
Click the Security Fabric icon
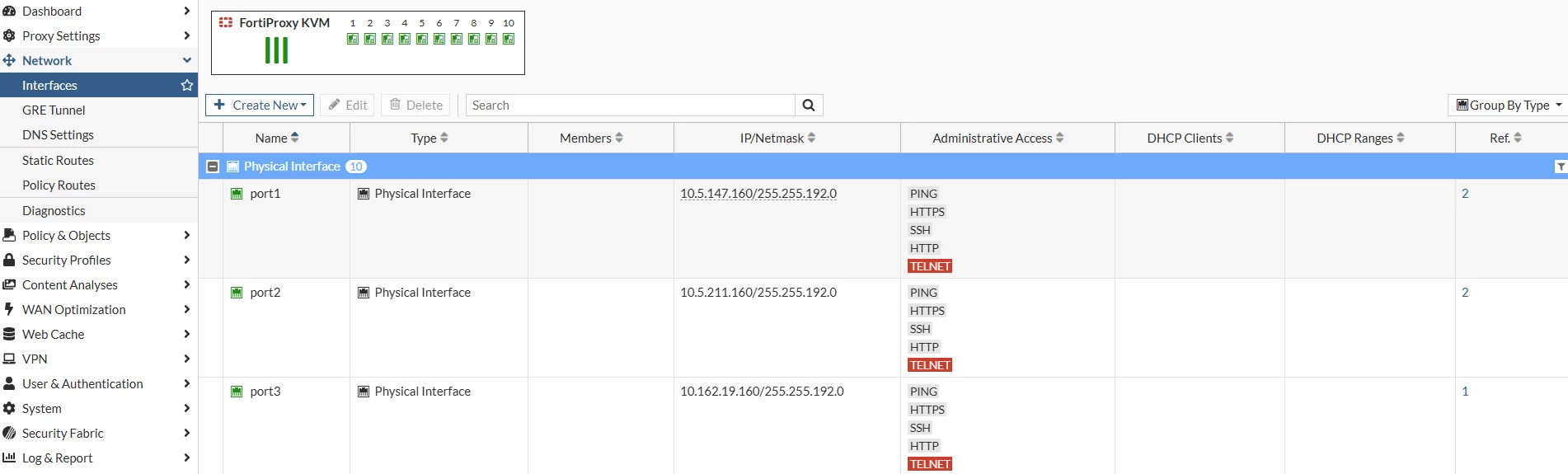[x=9, y=433]
